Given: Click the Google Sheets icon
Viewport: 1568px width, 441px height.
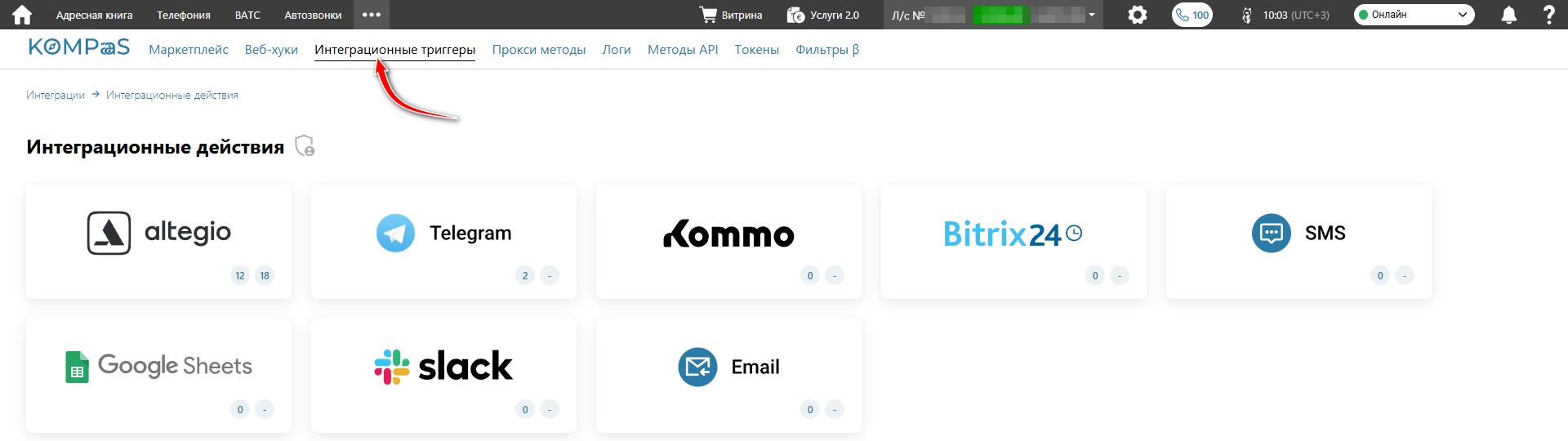Looking at the screenshot, I should tap(77, 367).
